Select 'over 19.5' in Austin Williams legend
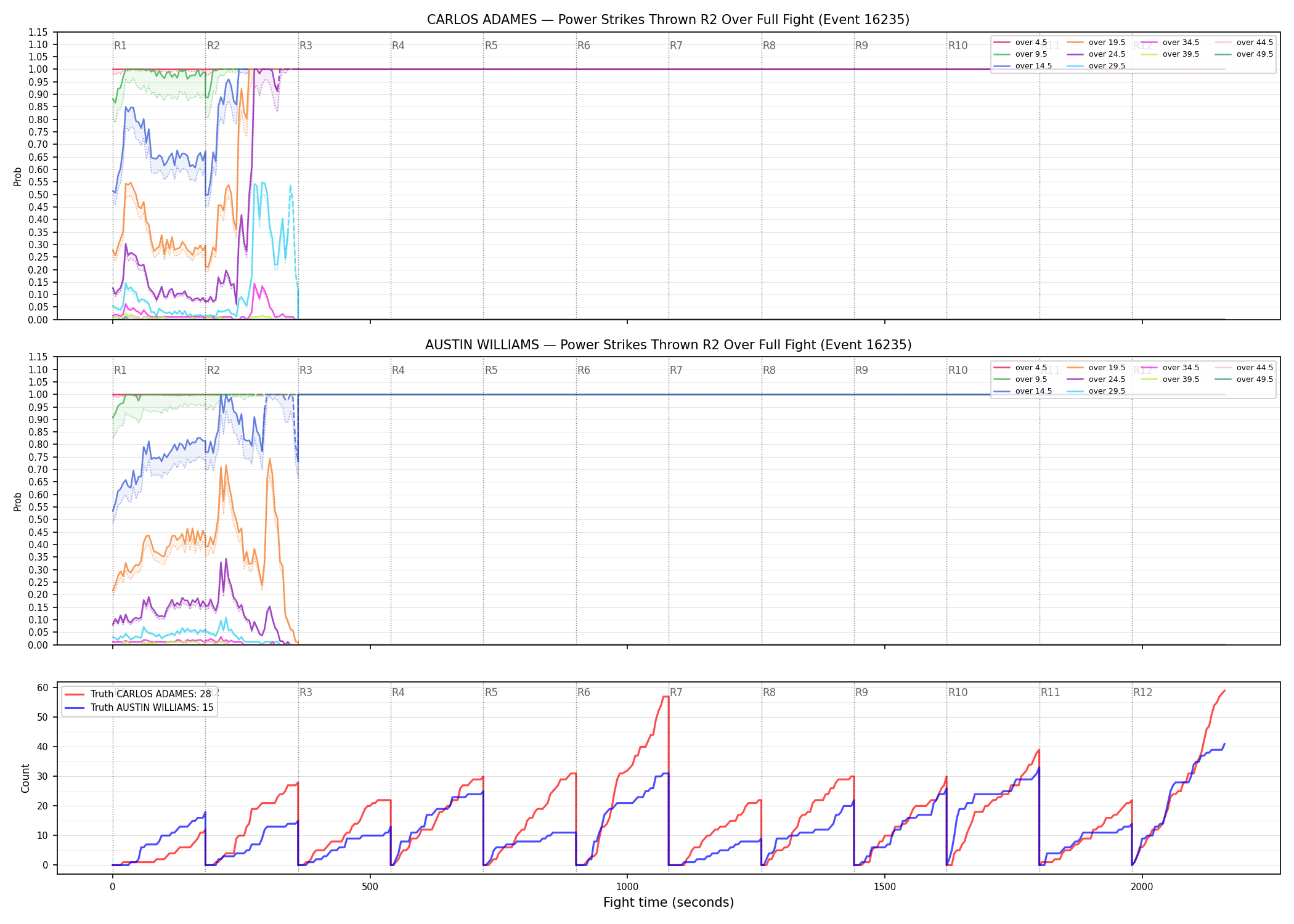 [x=1096, y=368]
